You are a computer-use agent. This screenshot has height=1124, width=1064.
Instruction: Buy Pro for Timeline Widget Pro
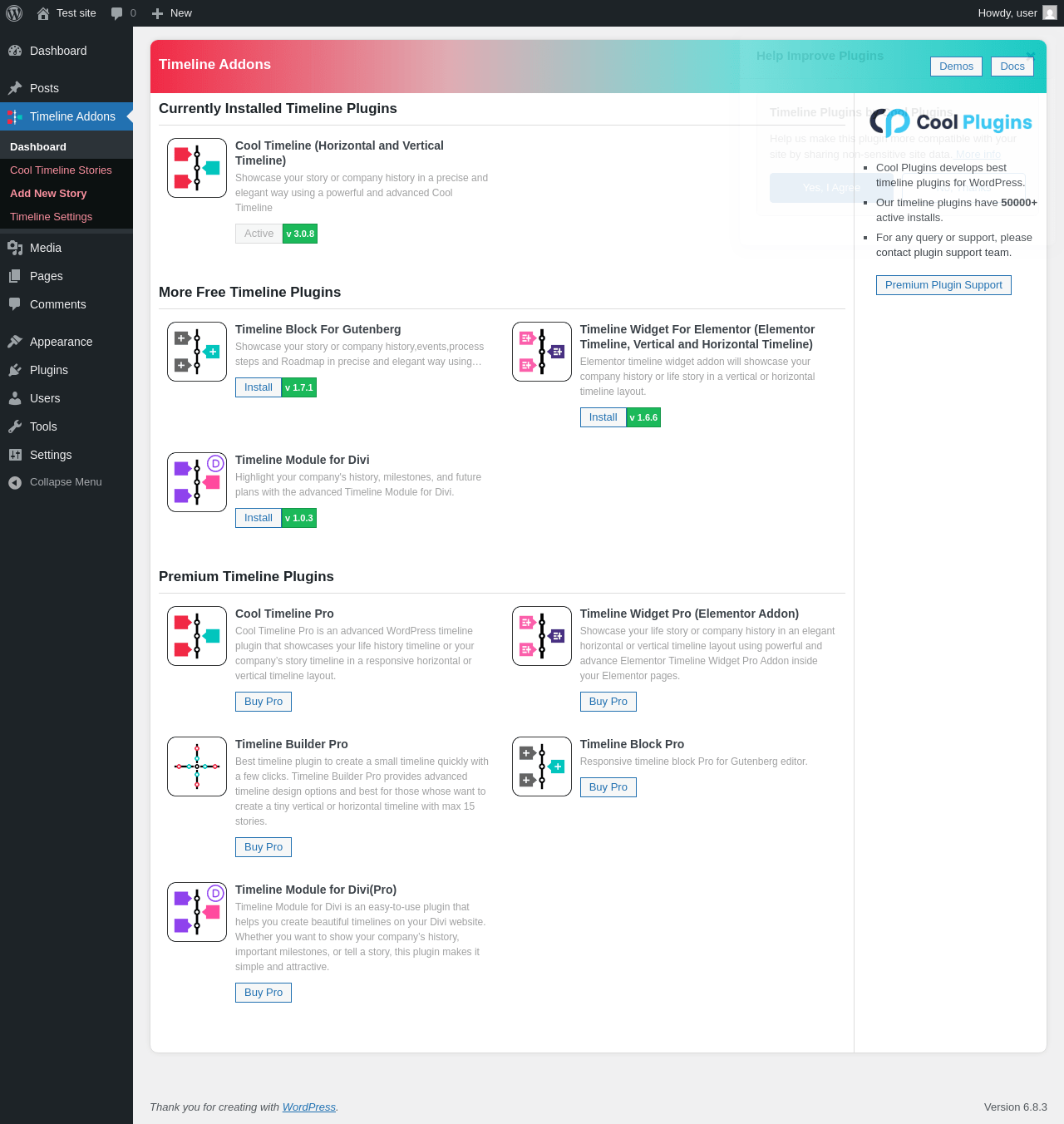pos(608,702)
